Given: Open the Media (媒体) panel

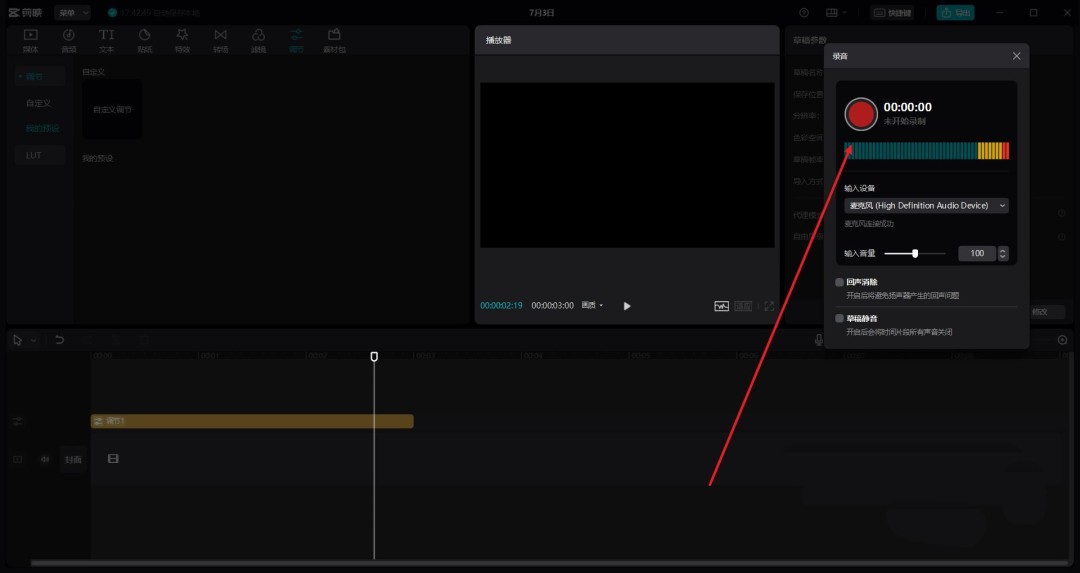Looking at the screenshot, I should [x=31, y=40].
